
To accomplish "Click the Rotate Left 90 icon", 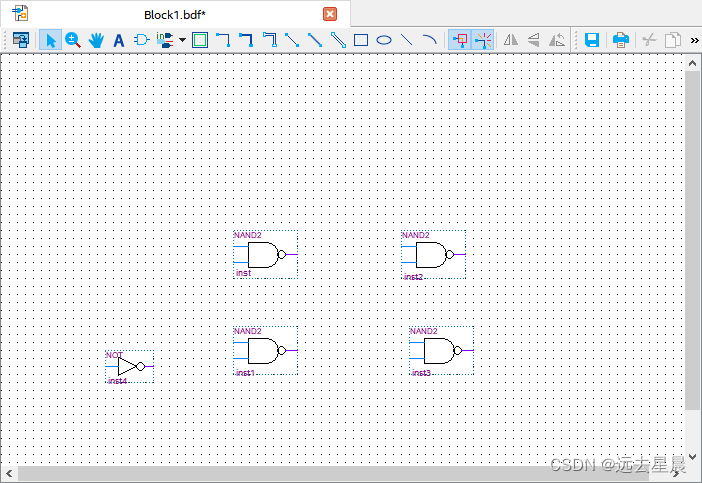I will tap(556, 40).
